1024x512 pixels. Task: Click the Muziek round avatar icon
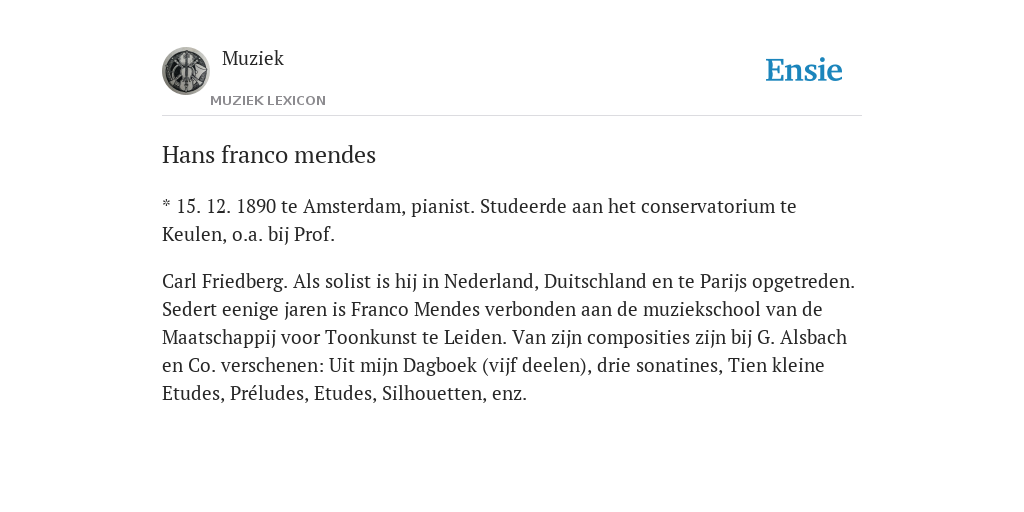[x=185, y=71]
